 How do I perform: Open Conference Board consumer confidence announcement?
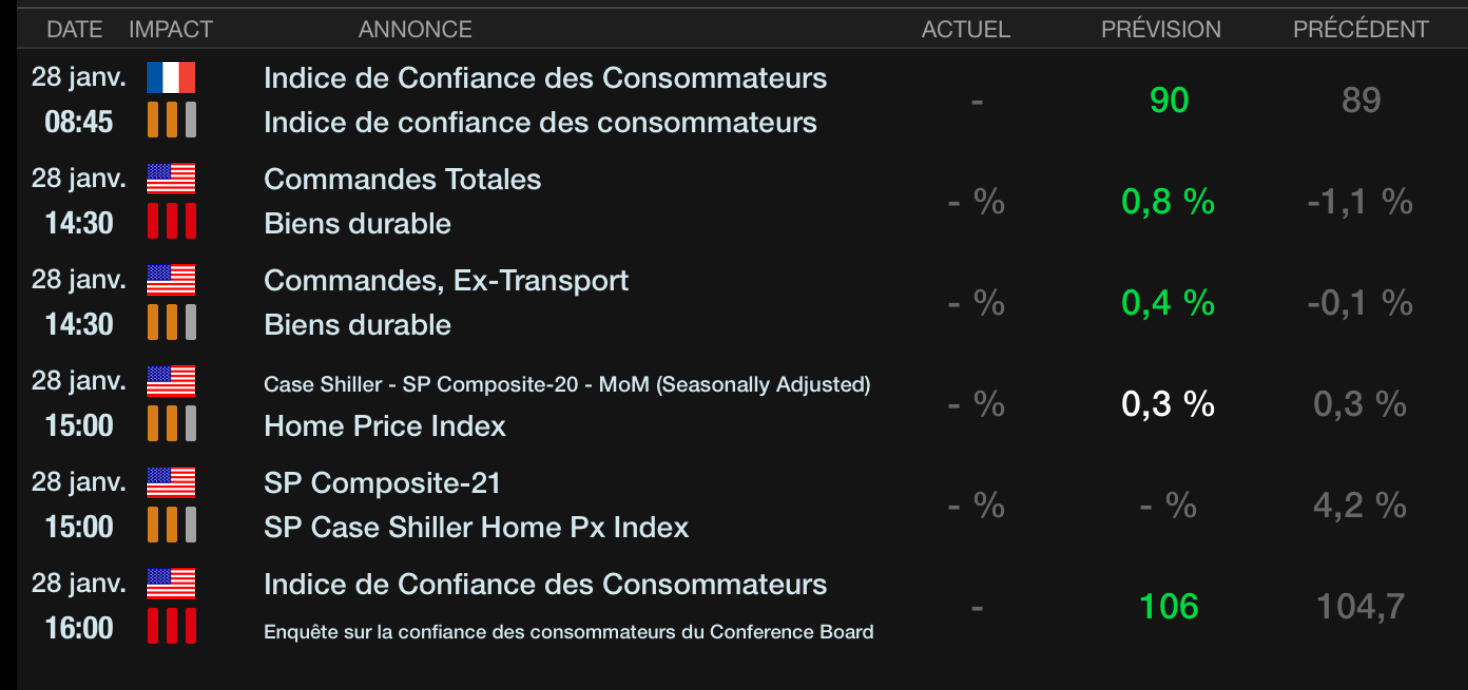pyautogui.click(x=568, y=632)
